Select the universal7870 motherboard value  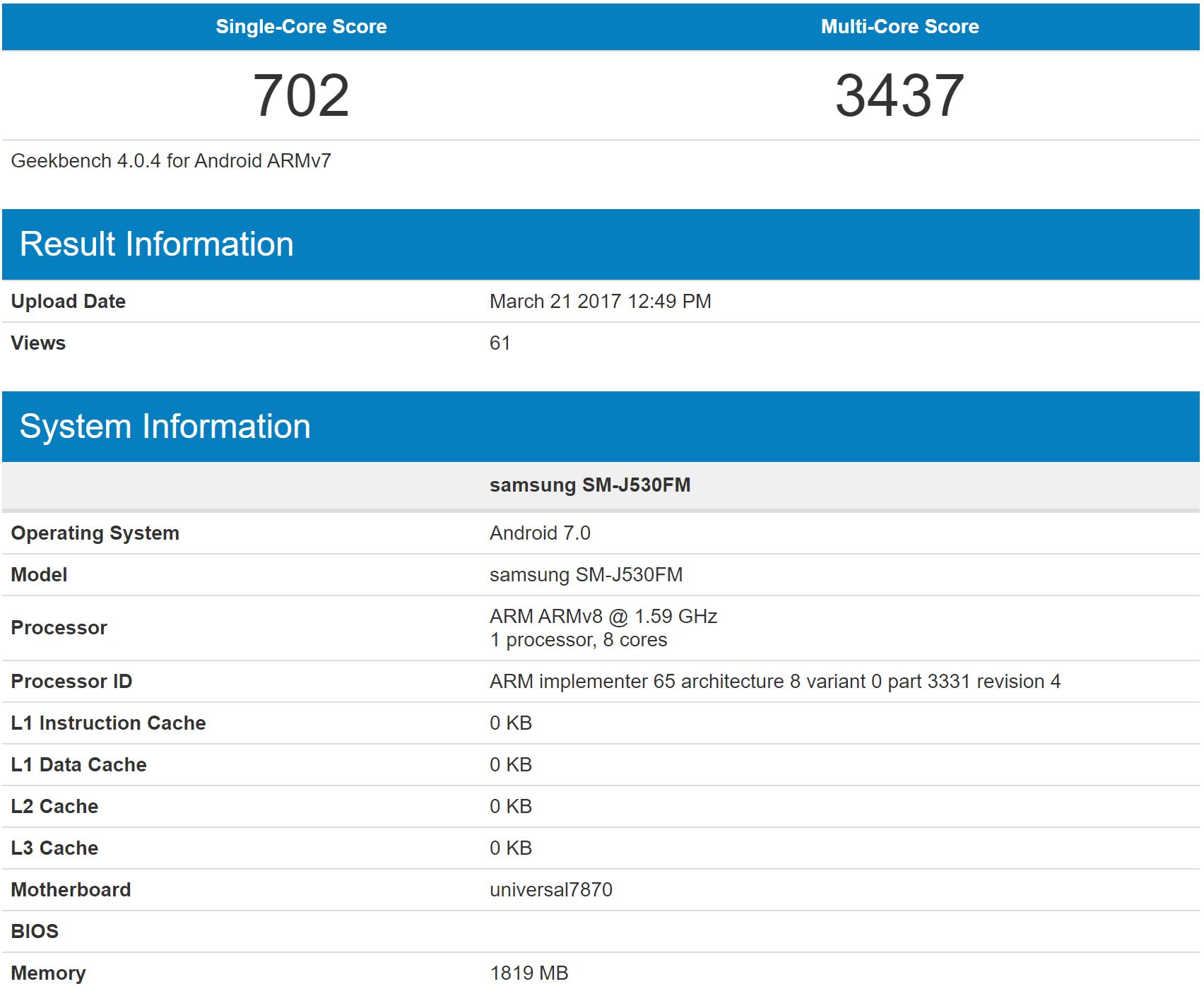tap(551, 890)
